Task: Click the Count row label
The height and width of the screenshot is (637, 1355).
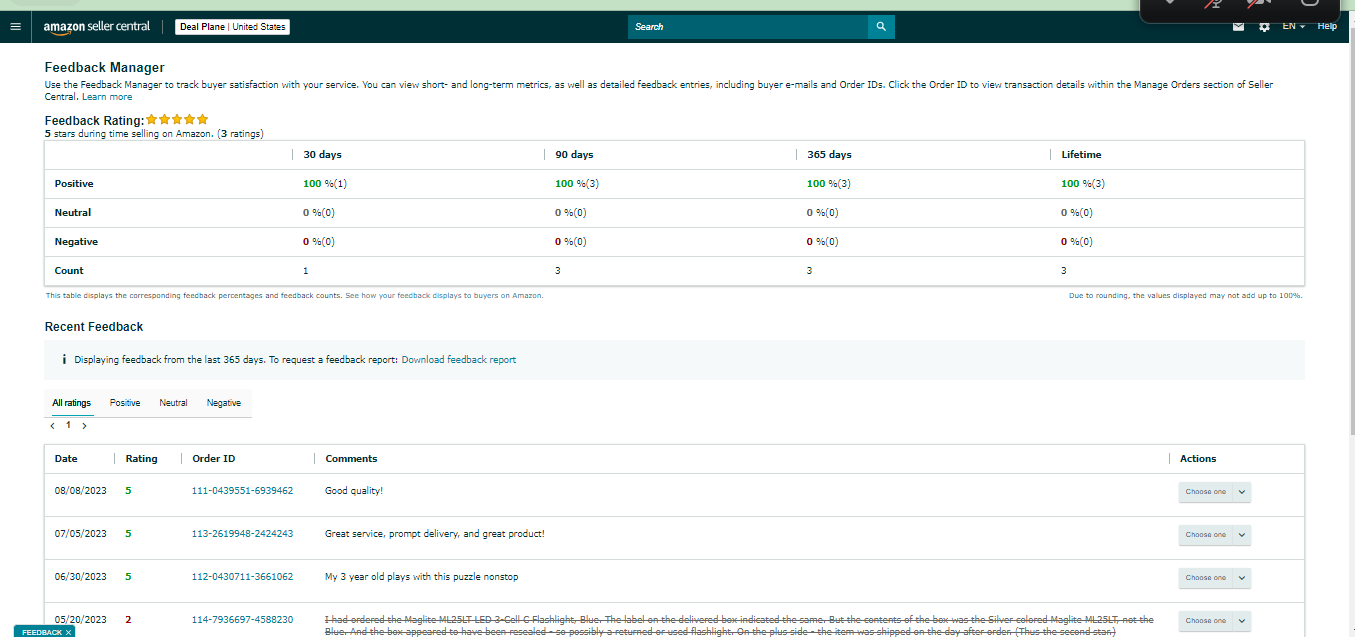Action: tap(69, 271)
